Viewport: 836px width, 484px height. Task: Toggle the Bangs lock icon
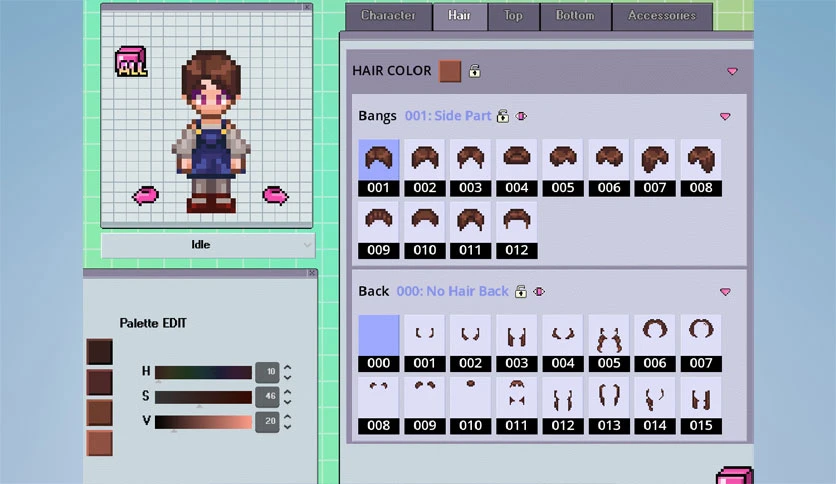click(x=502, y=116)
